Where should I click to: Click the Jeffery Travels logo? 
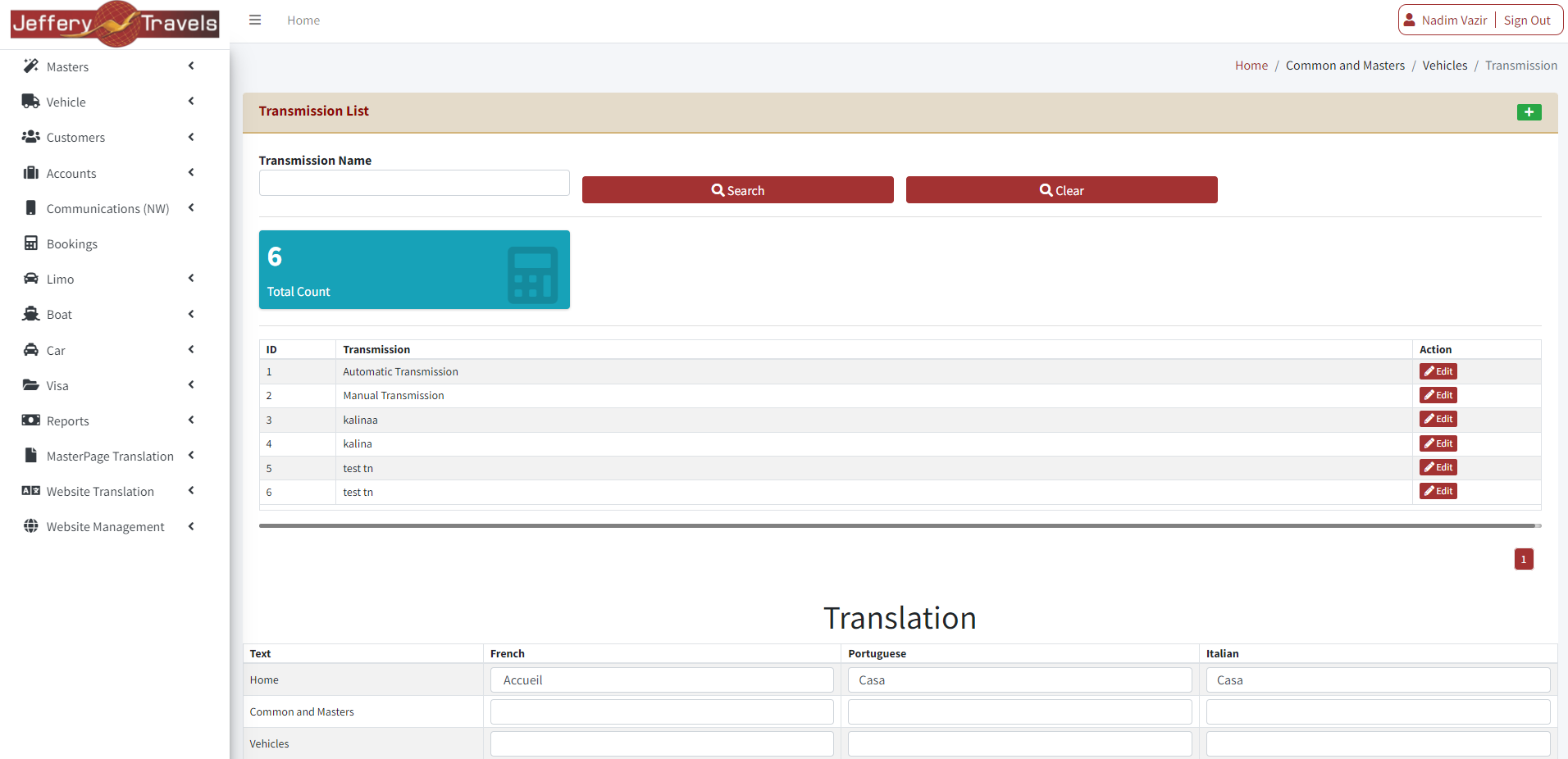(x=115, y=23)
